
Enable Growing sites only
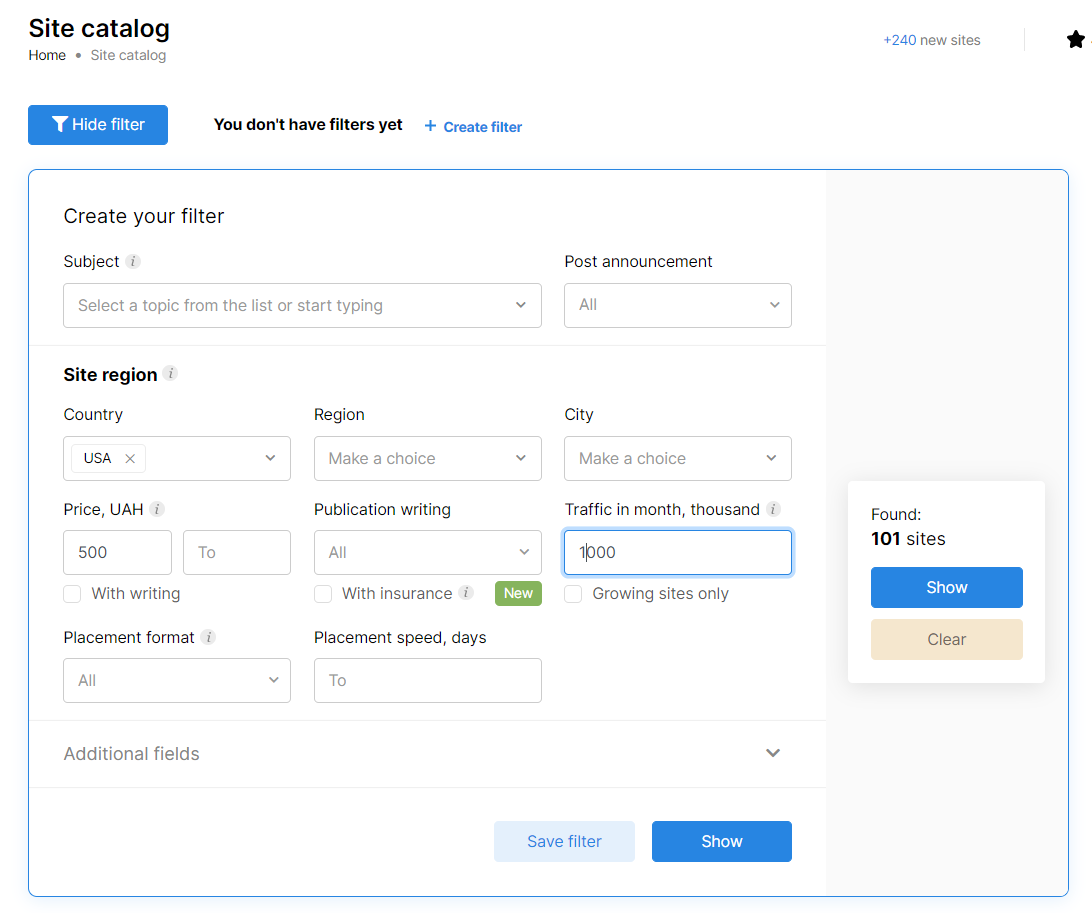coord(573,593)
